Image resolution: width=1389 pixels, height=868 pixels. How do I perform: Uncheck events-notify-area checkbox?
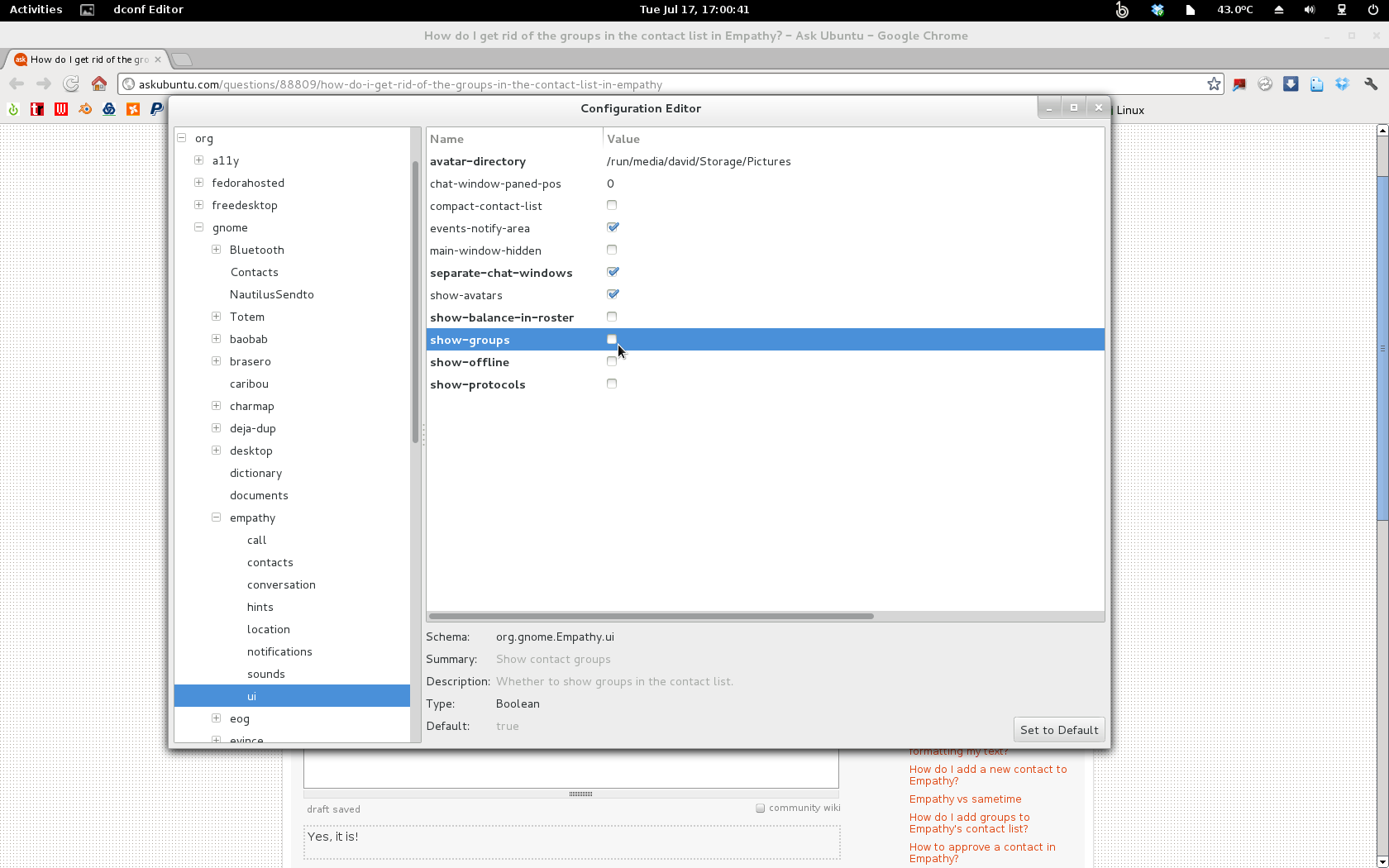pyautogui.click(x=613, y=227)
